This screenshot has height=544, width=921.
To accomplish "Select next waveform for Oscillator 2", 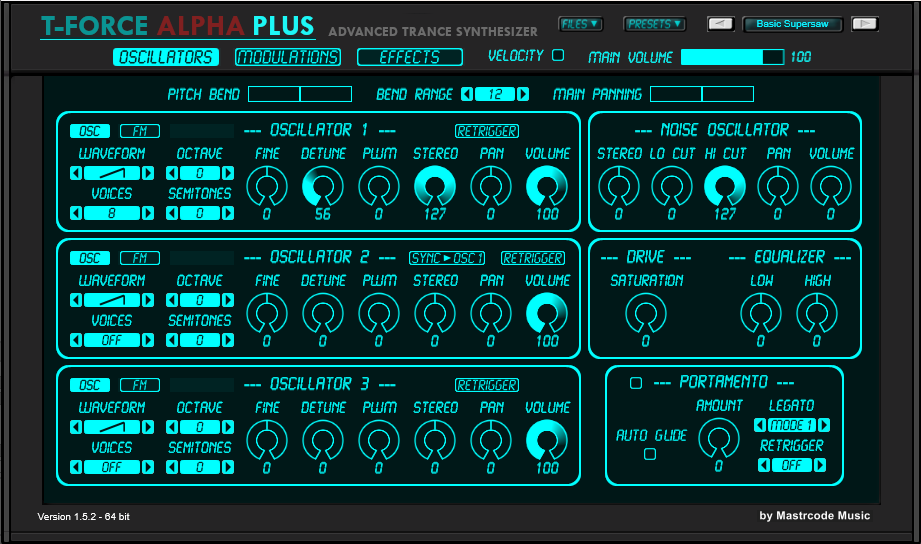I will [148, 300].
